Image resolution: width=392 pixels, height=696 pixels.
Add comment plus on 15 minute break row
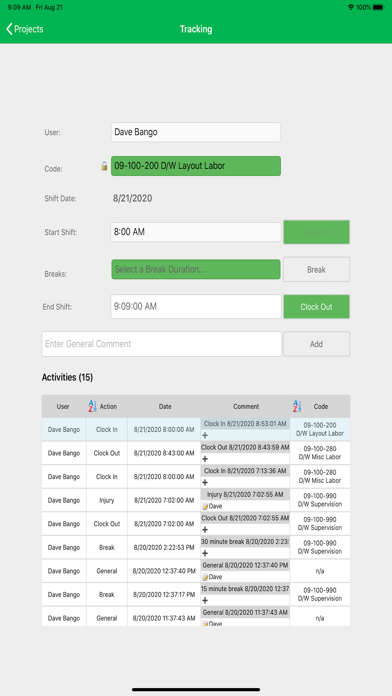(x=205, y=601)
